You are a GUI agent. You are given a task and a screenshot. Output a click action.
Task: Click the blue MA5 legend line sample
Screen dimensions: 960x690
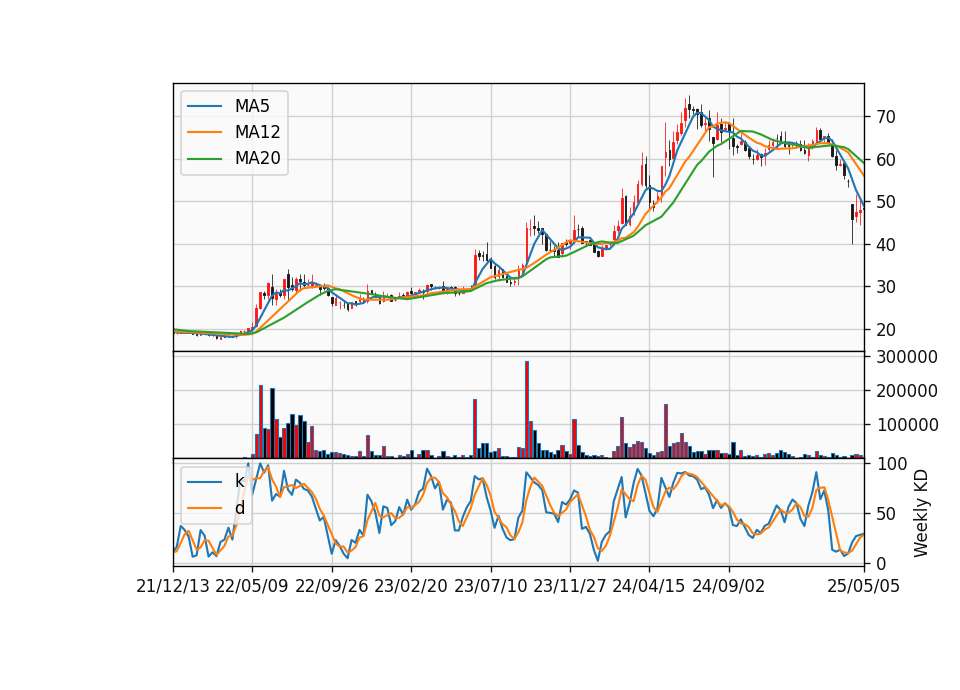click(x=204, y=107)
